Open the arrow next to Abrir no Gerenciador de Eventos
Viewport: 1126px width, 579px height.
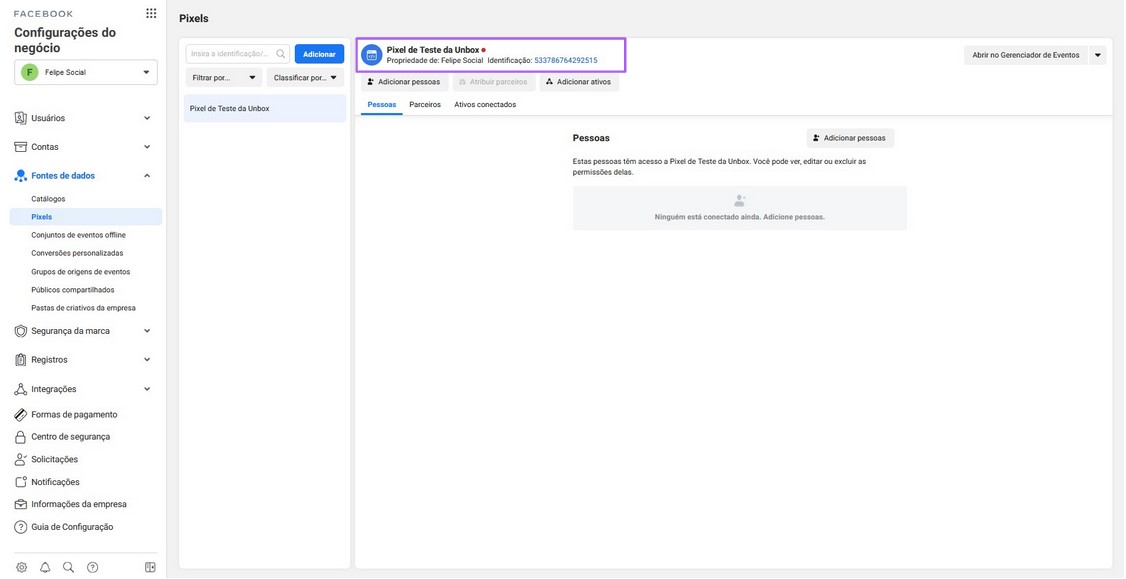click(x=1097, y=55)
